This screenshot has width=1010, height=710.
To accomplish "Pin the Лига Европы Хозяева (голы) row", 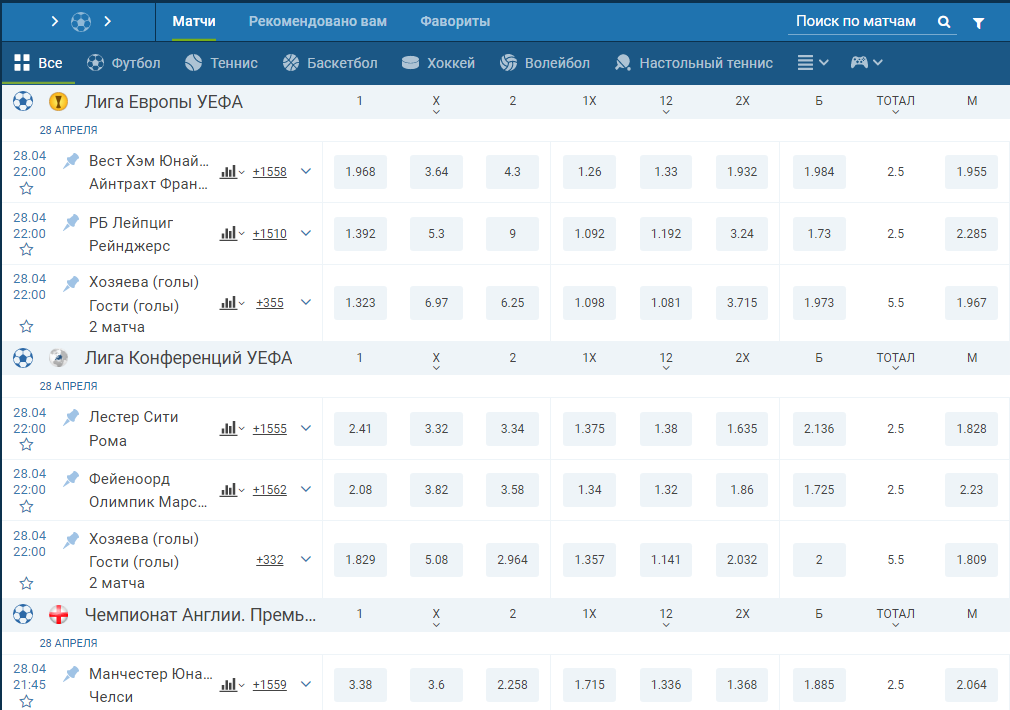I will tap(71, 283).
